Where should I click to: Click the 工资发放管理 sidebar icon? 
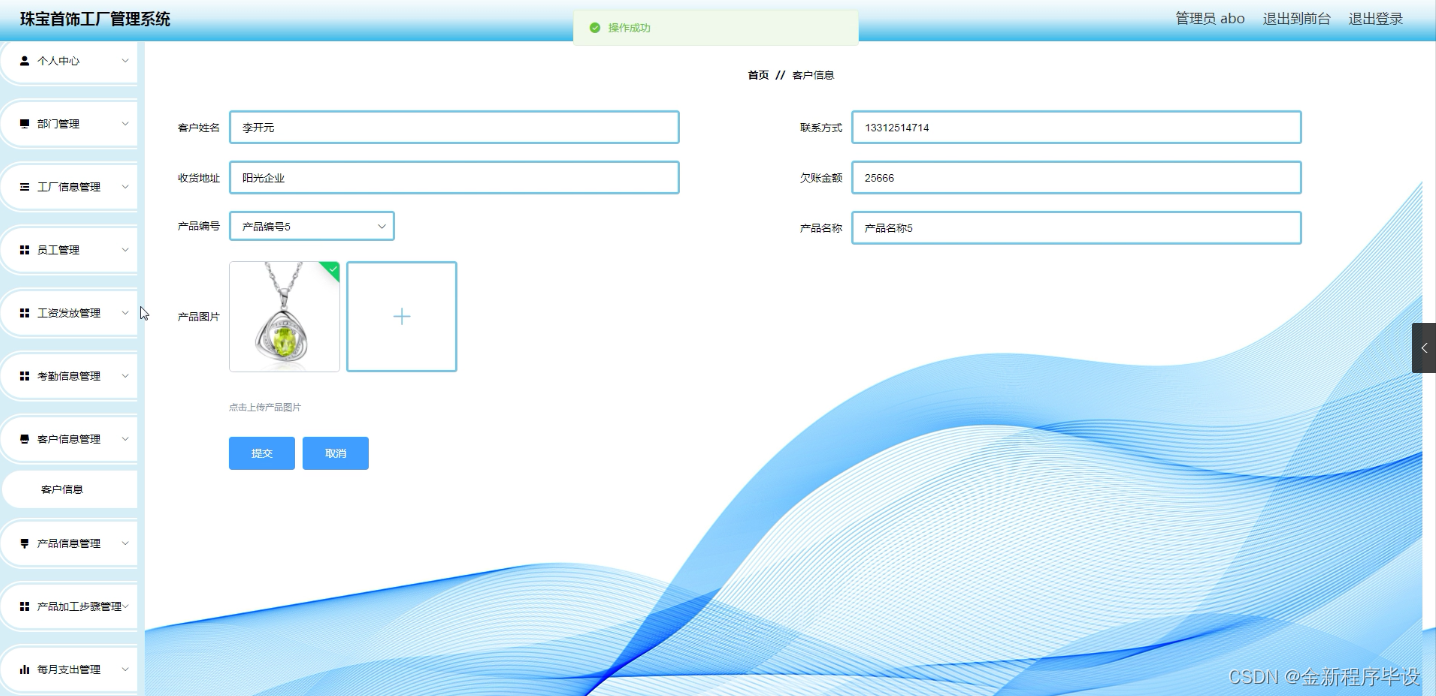(22, 312)
